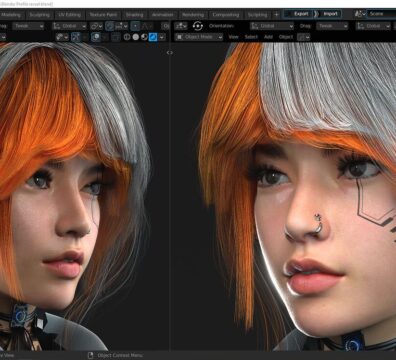Screen dimensions: 396x360
Task: Switch to the UV Editing workspace tab
Action: (x=70, y=15)
